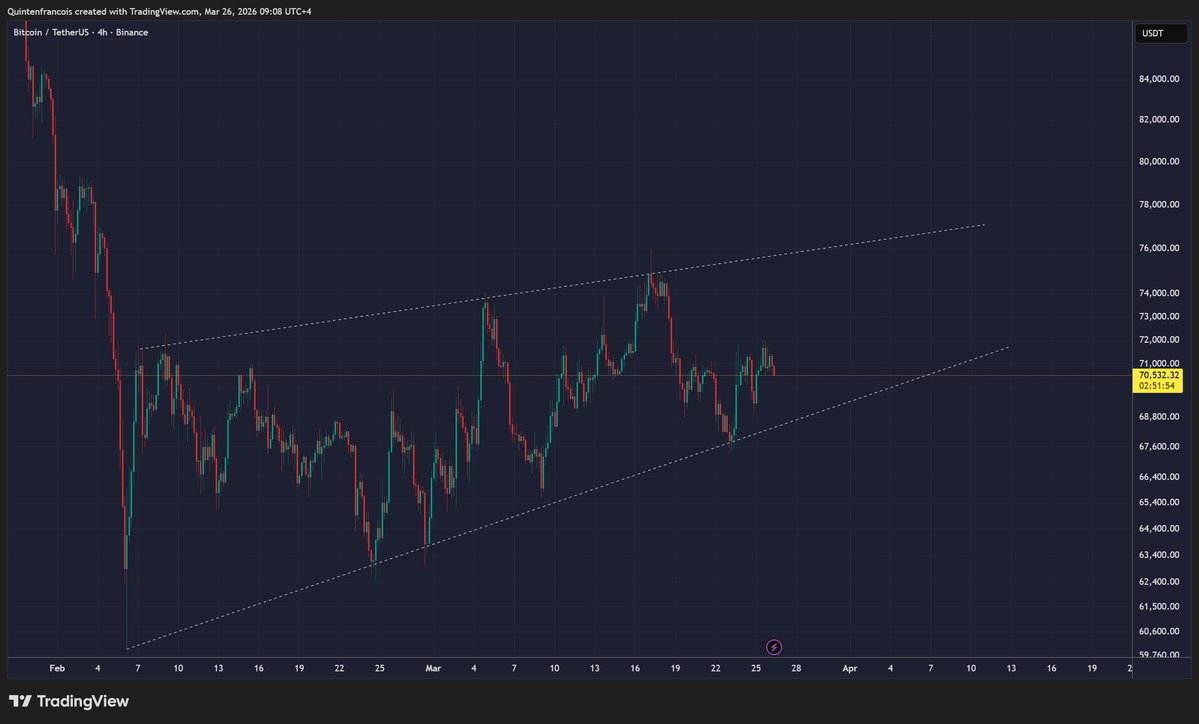Viewport: 1199px width, 724px height.
Task: Select the 72,000.00 price axis label
Action: (1158, 339)
